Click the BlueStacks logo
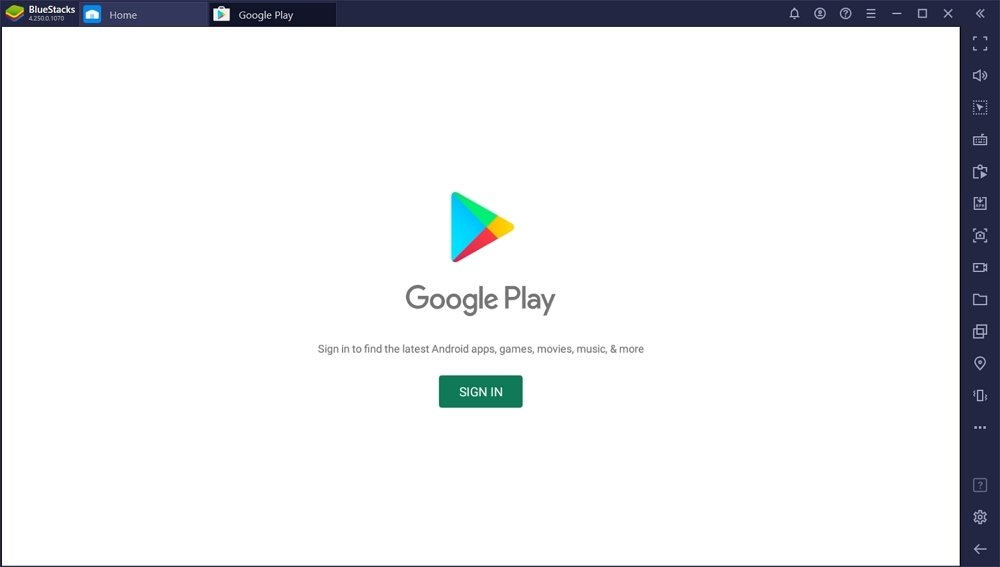 click(14, 13)
